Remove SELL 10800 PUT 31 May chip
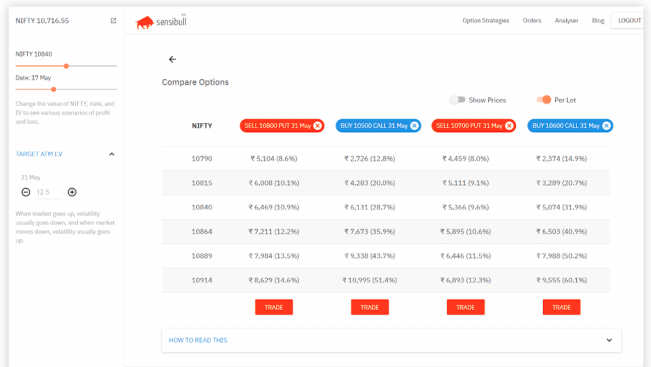651x367 pixels. (x=318, y=125)
